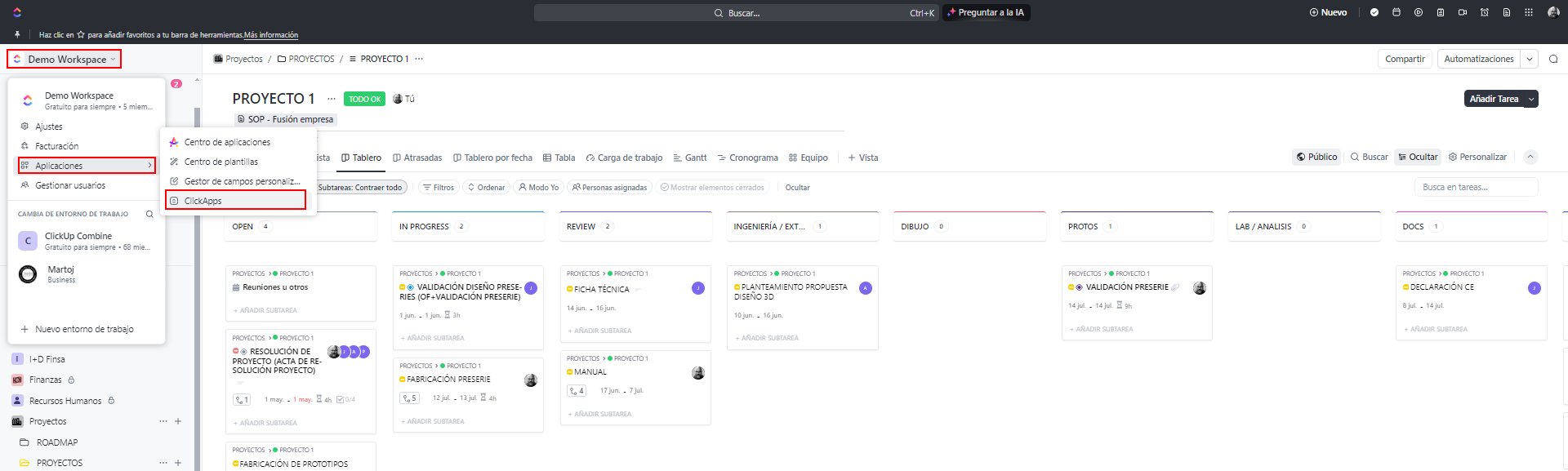Click the video clip recording icon
This screenshot has width=1568, height=471.
1463,12
